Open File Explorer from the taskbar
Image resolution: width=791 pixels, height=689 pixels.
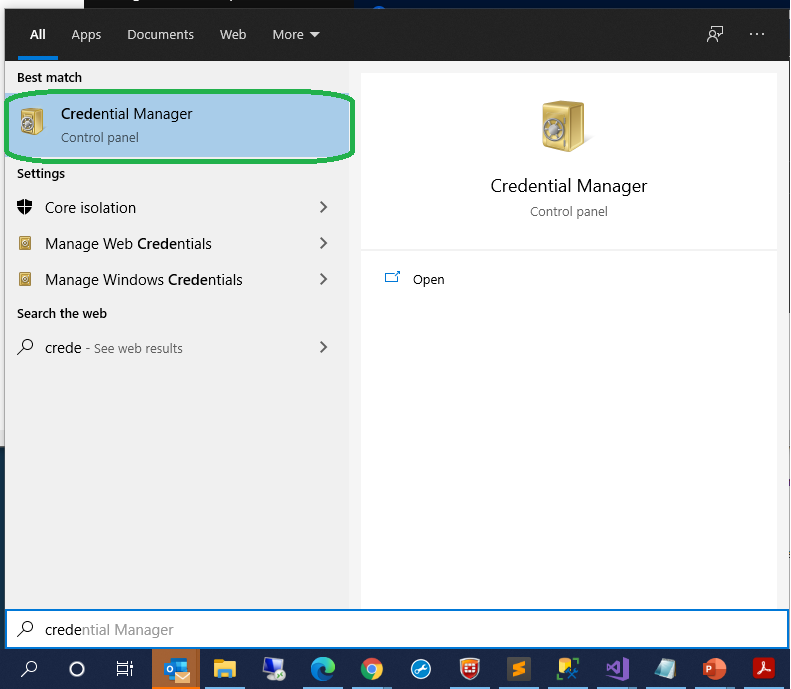(x=224, y=669)
